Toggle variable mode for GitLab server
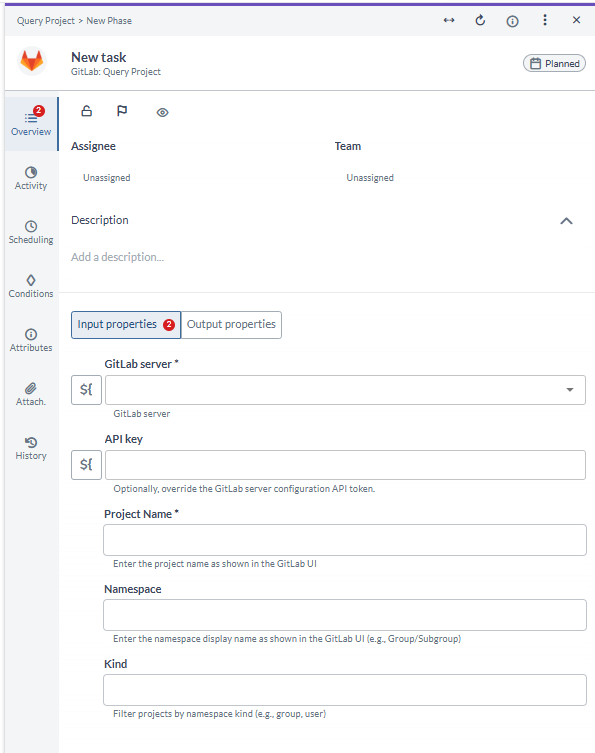 [86, 389]
